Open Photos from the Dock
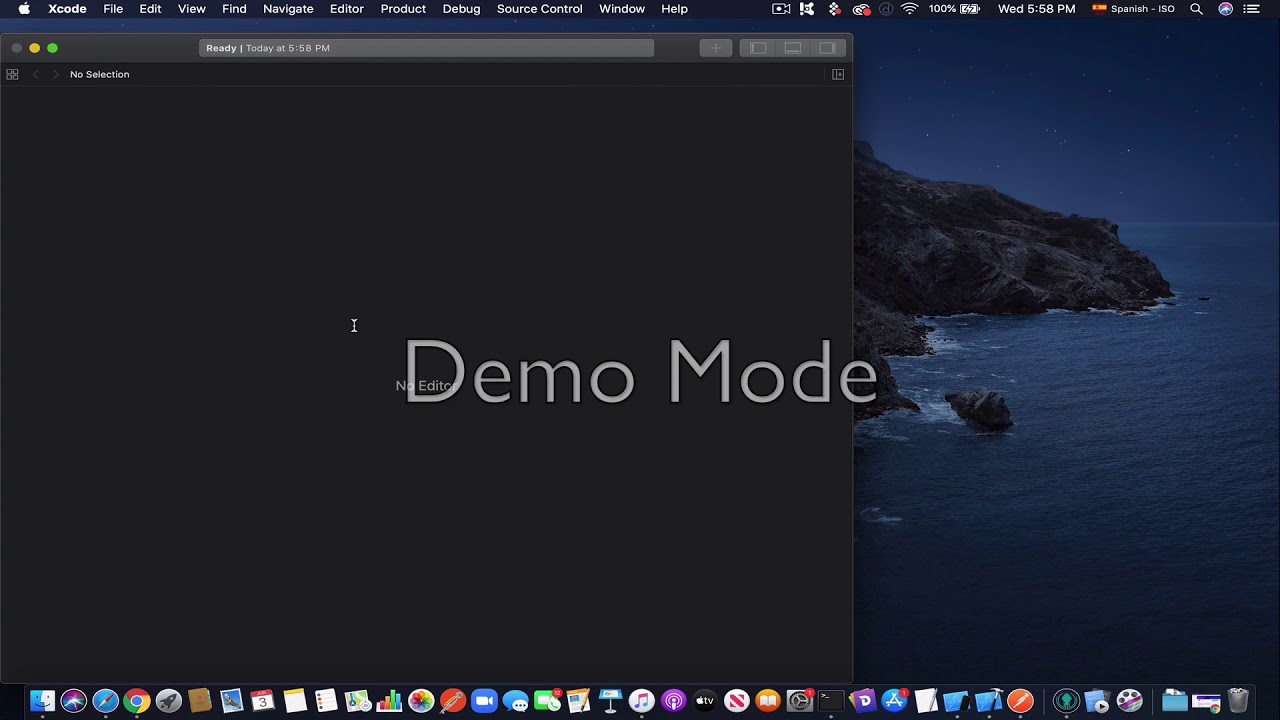This screenshot has width=1280, height=720. pos(421,701)
